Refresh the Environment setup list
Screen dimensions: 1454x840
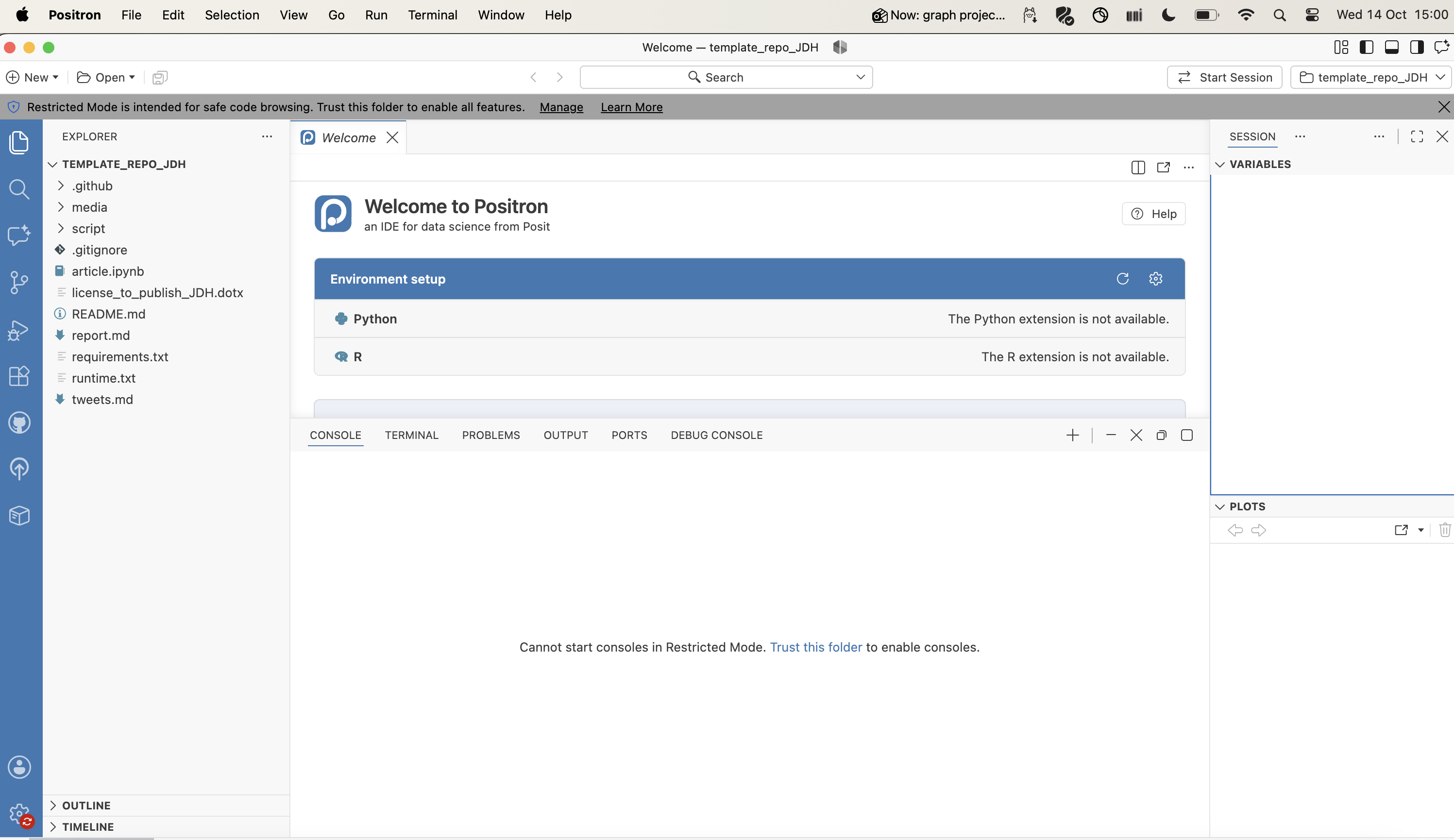[1122, 279]
